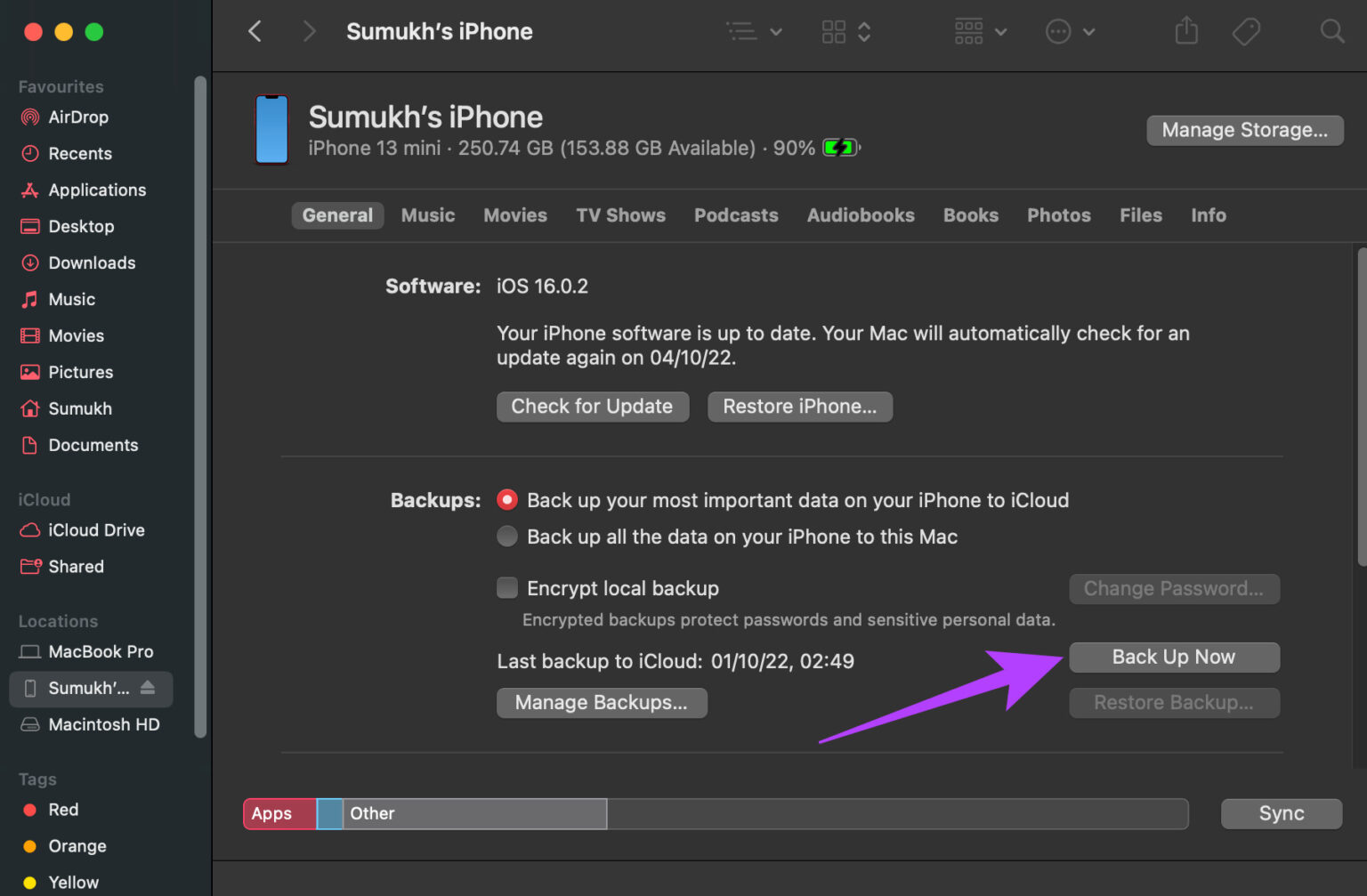Screen dimensions: 1367x896
Task: Open Manage Storage
Action: 1244,130
